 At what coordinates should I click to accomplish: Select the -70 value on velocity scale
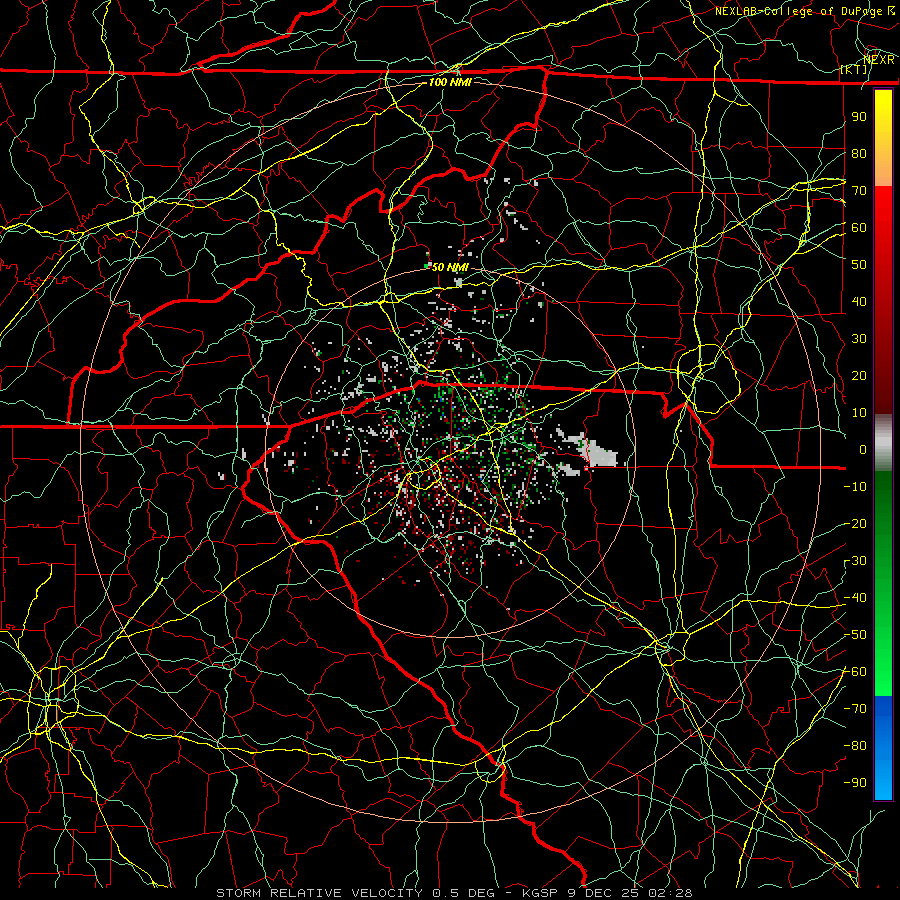coord(855,709)
